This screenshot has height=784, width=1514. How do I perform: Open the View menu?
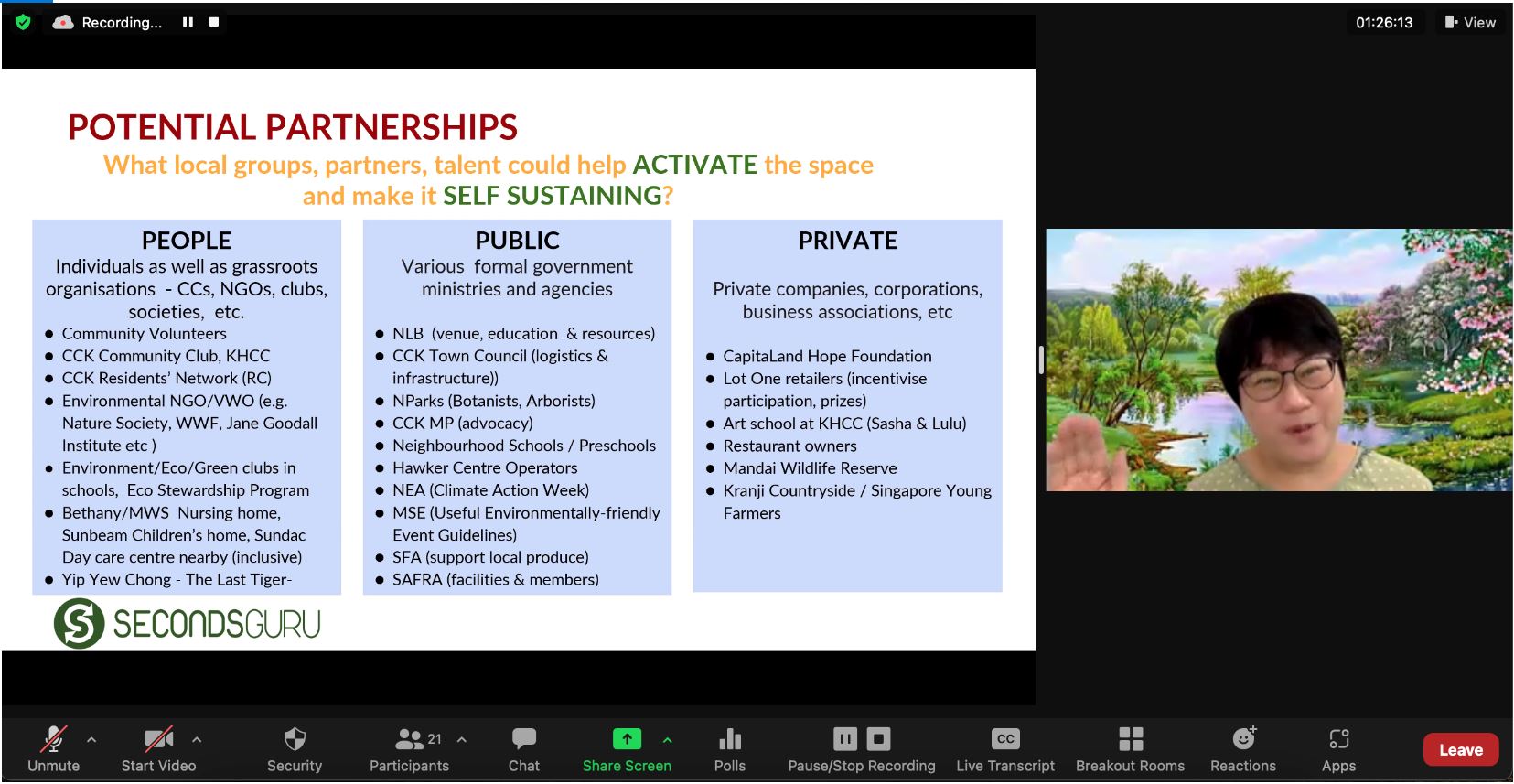tap(1470, 22)
